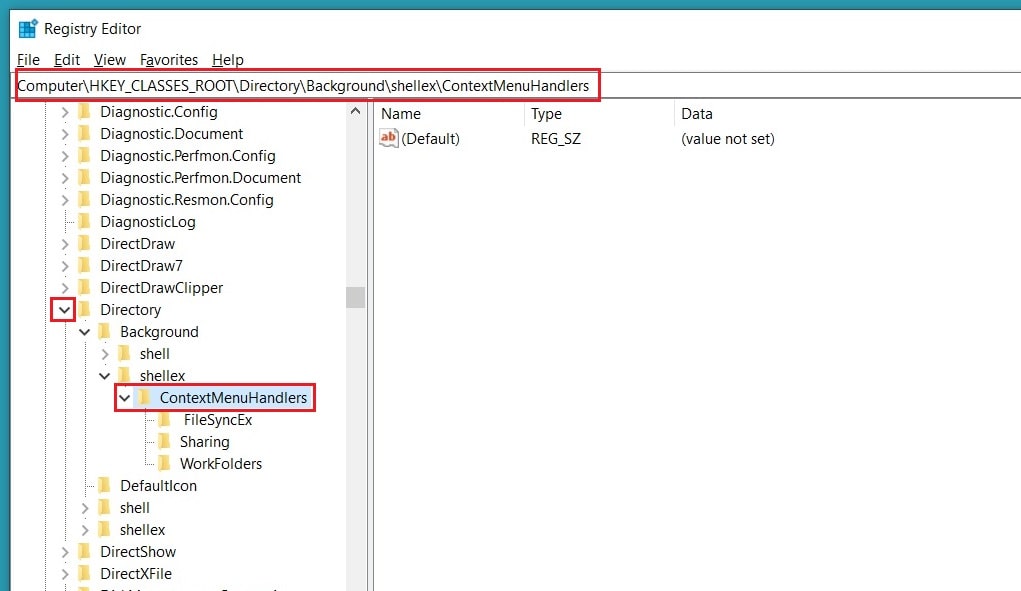The height and width of the screenshot is (591, 1021).
Task: Select the ContextMenuHandlers folder icon
Action: pyautogui.click(x=145, y=398)
